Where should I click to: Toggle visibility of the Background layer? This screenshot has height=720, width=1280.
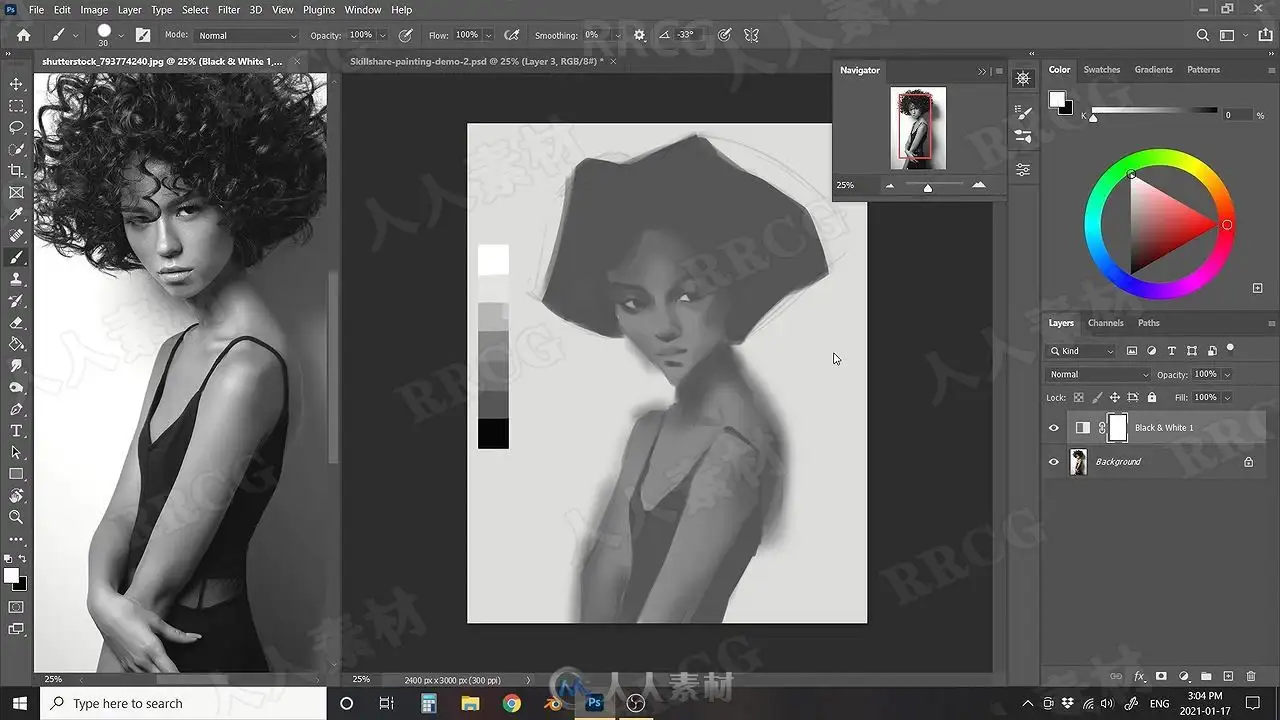coord(1053,462)
